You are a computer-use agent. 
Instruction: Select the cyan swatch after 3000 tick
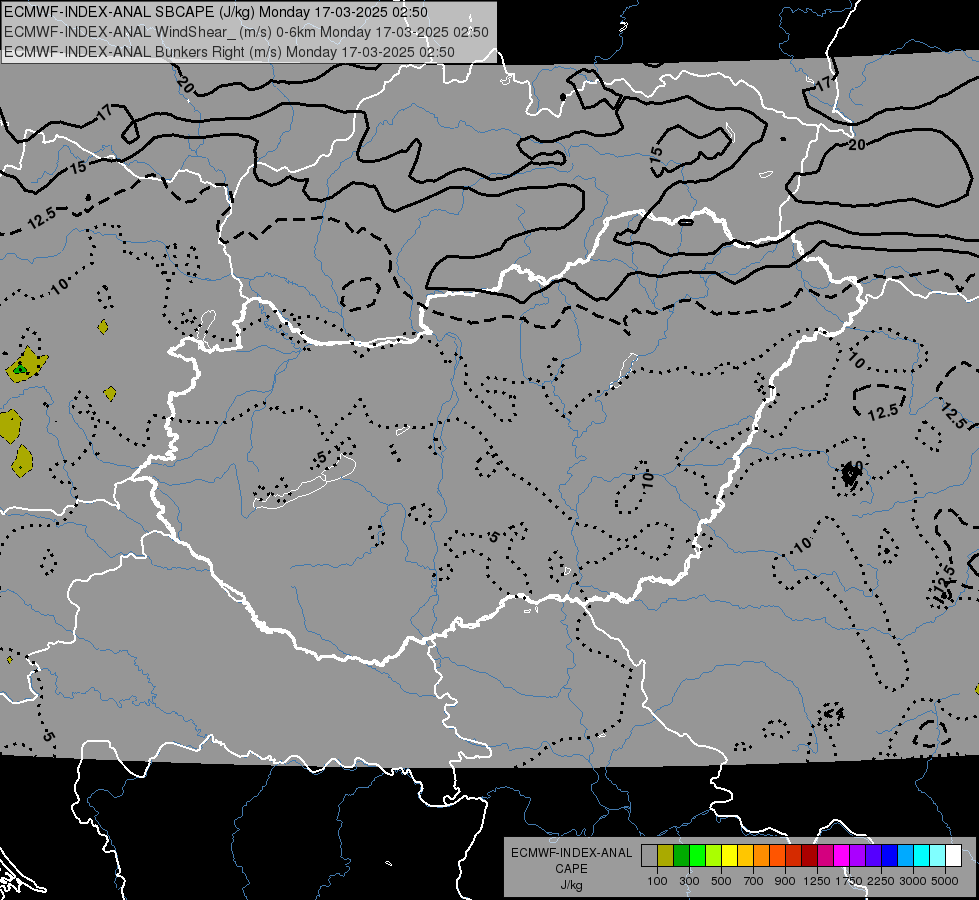coord(922,856)
